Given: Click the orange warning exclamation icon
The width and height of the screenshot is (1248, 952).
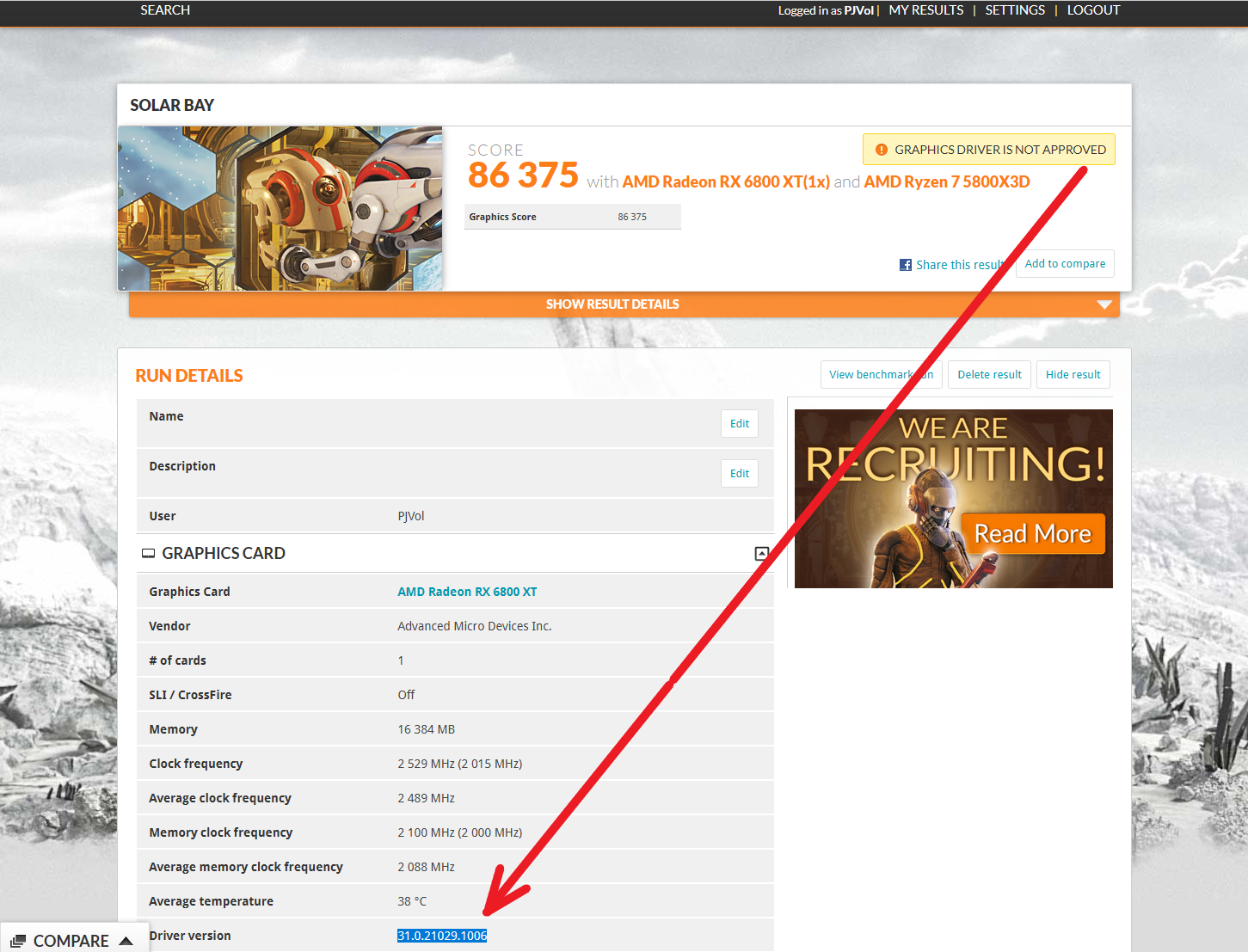Looking at the screenshot, I should (x=881, y=150).
